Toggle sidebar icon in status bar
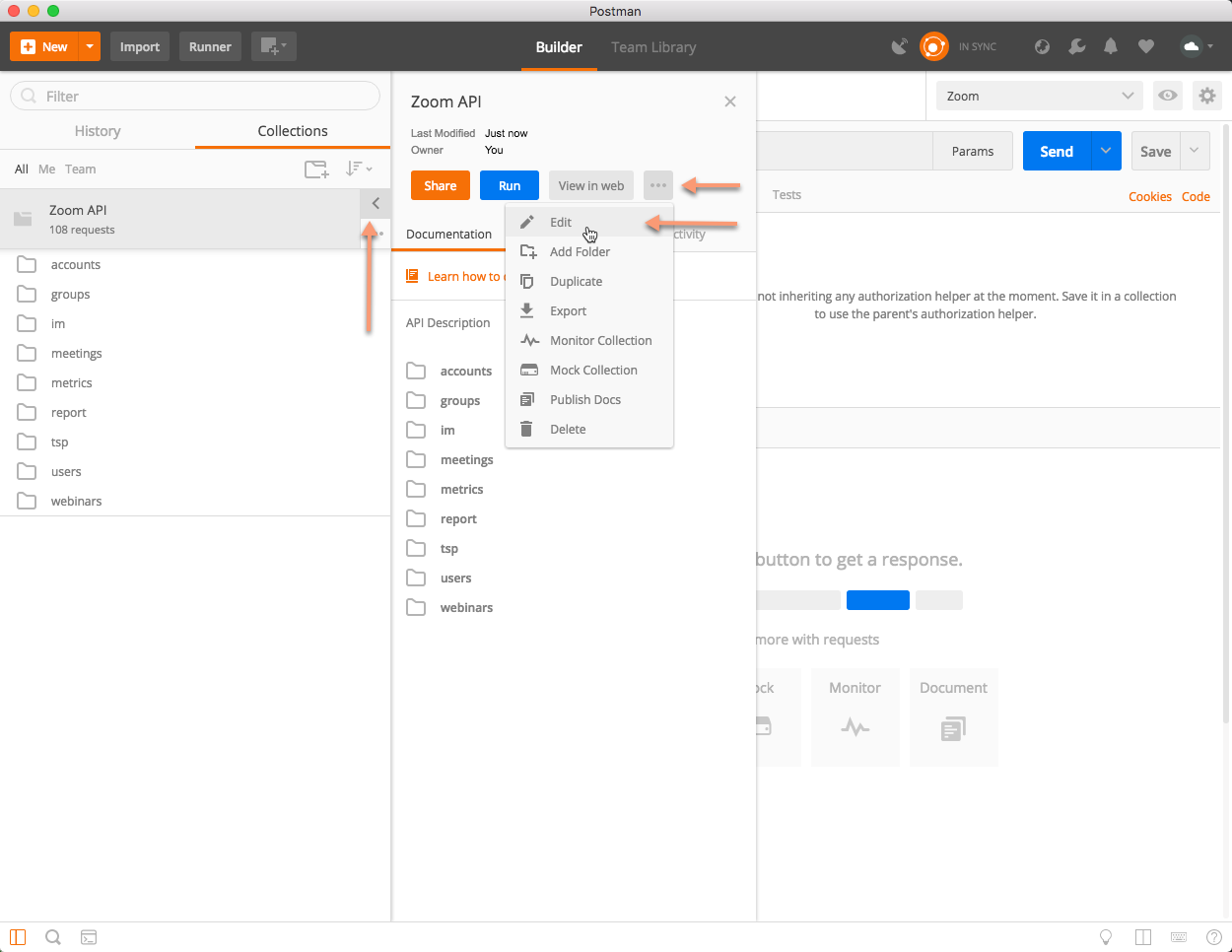The width and height of the screenshot is (1232, 952). click(x=18, y=937)
